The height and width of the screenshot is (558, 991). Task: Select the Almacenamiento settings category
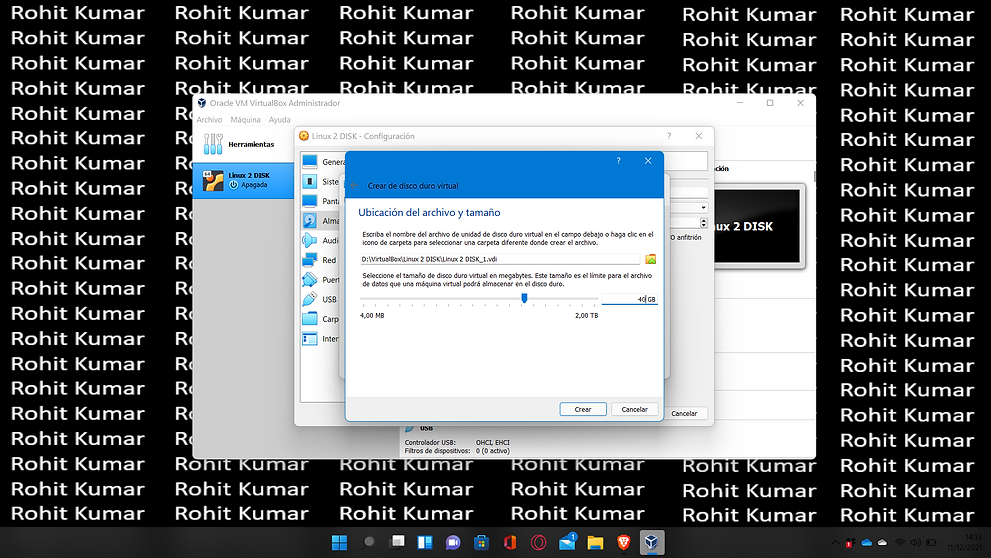click(323, 221)
